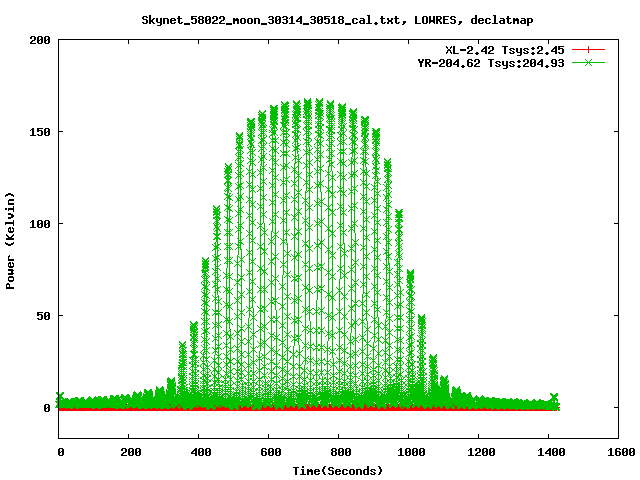This screenshot has width=640, height=480.
Task: Click the x-axis tick label 0
Action: [60, 452]
